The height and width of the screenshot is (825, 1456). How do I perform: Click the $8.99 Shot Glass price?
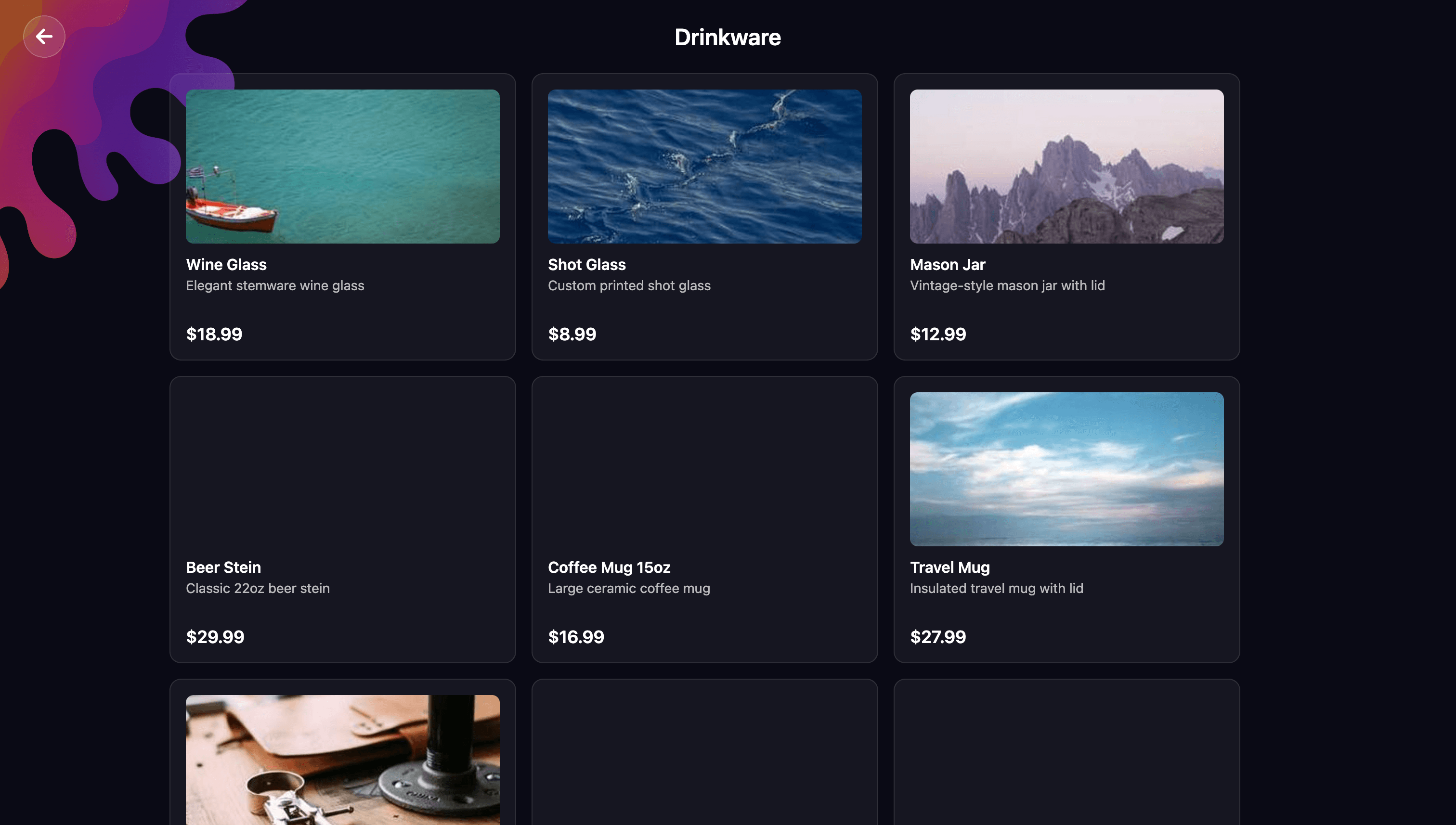[x=572, y=334]
